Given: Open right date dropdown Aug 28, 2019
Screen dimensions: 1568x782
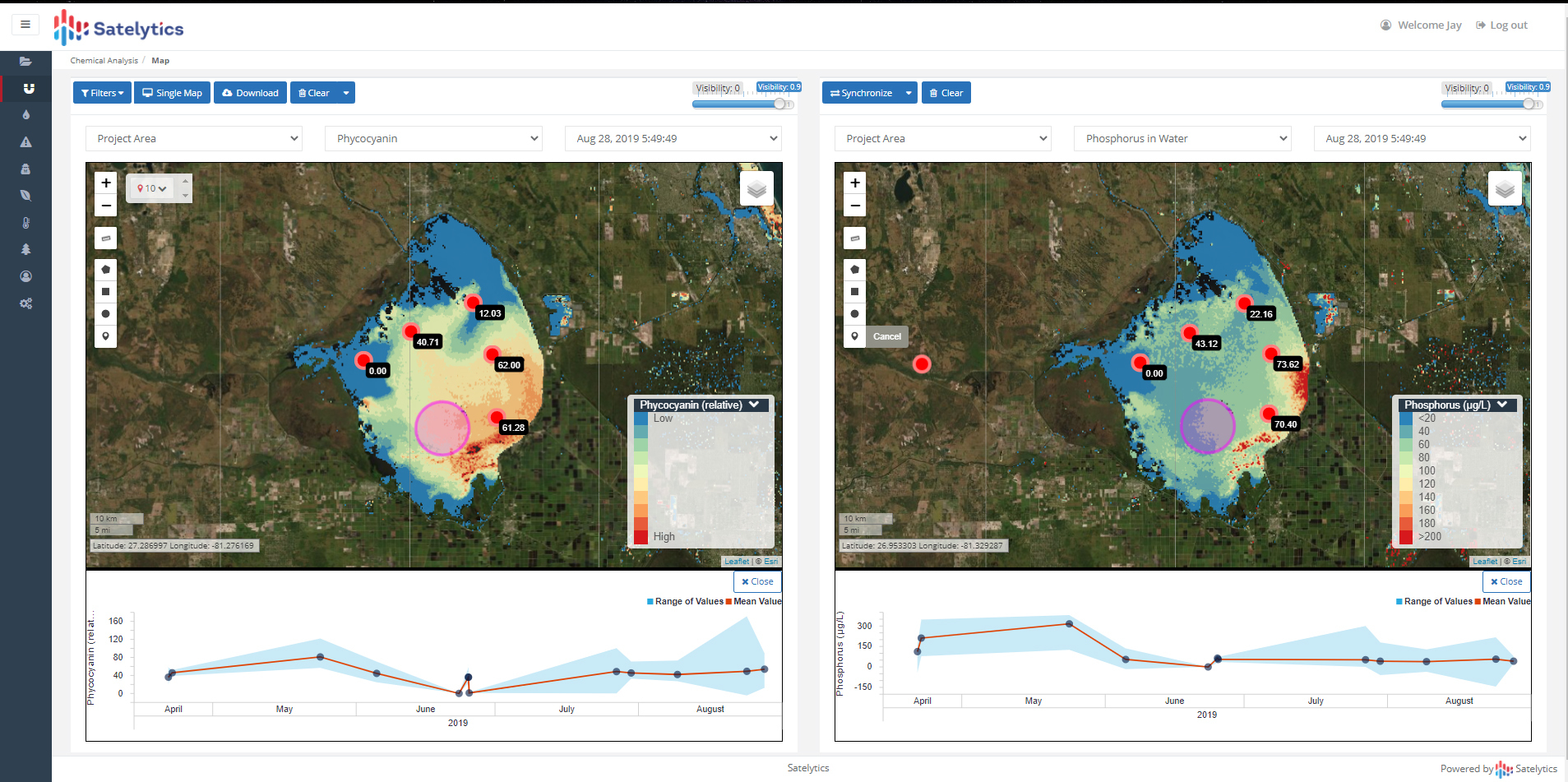Looking at the screenshot, I should 1422,138.
